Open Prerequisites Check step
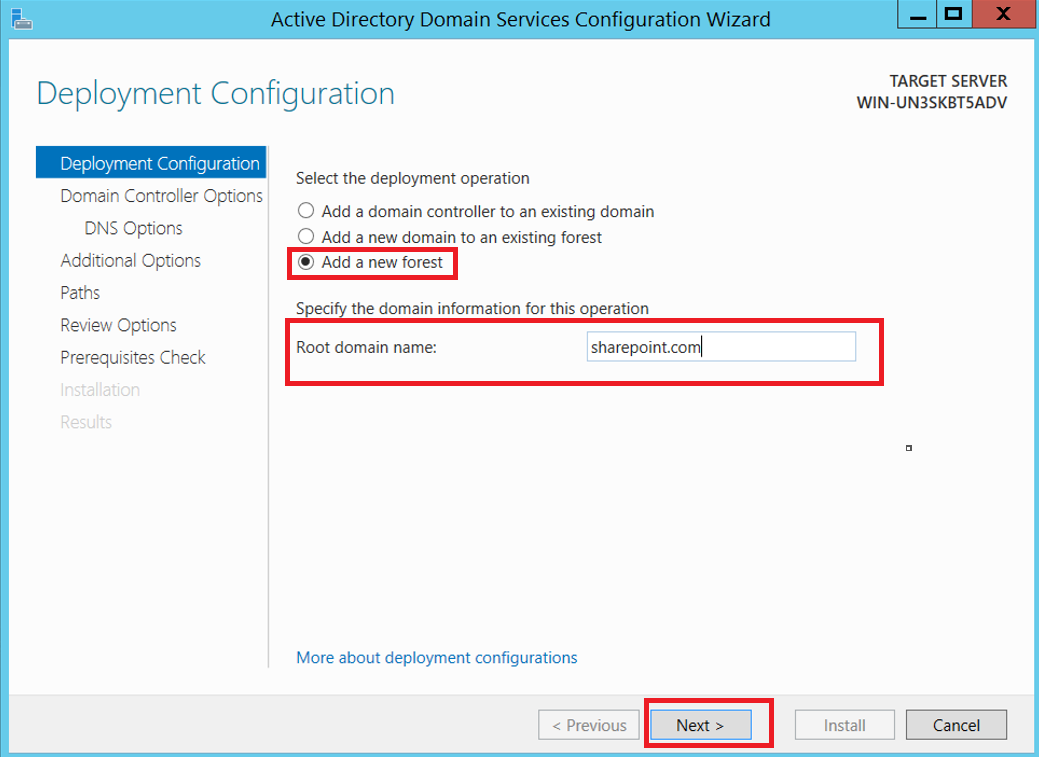 coord(133,358)
